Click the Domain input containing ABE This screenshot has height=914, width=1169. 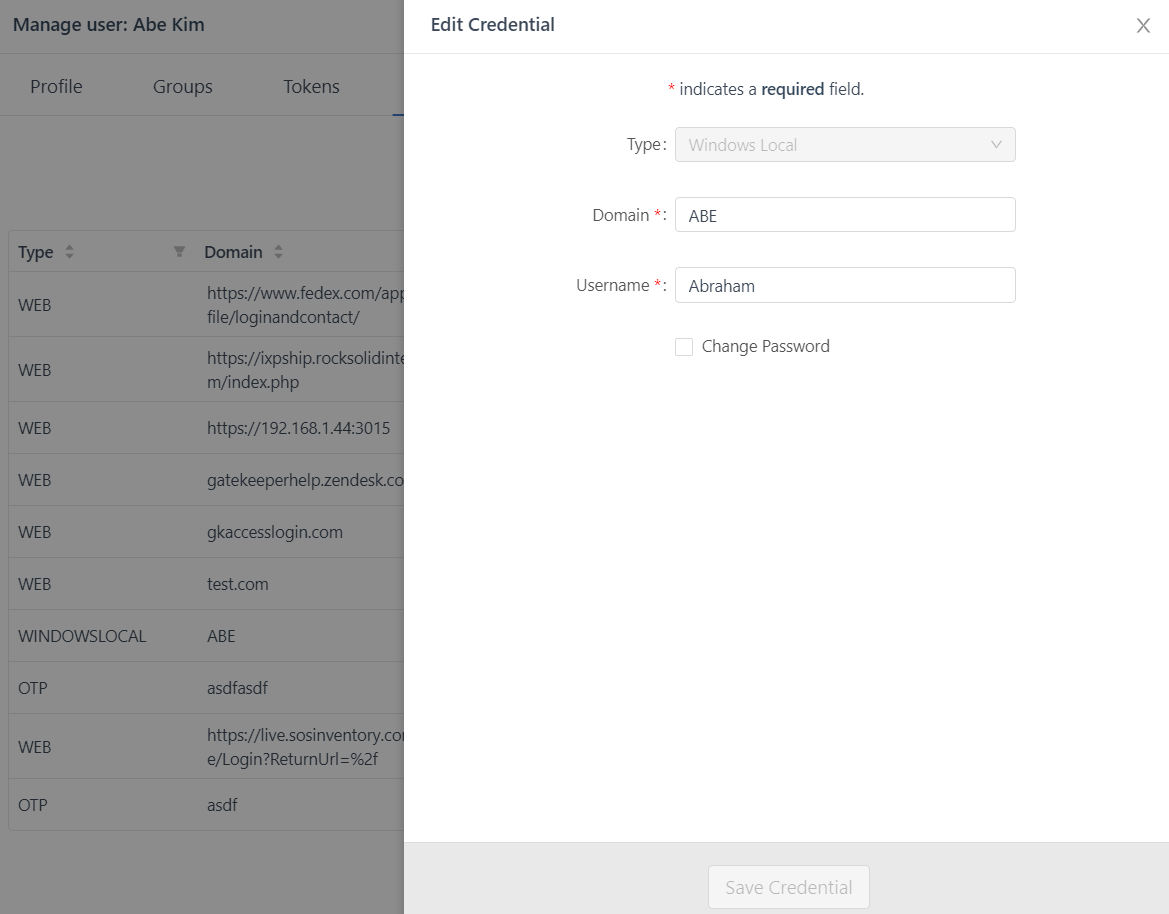tap(845, 214)
